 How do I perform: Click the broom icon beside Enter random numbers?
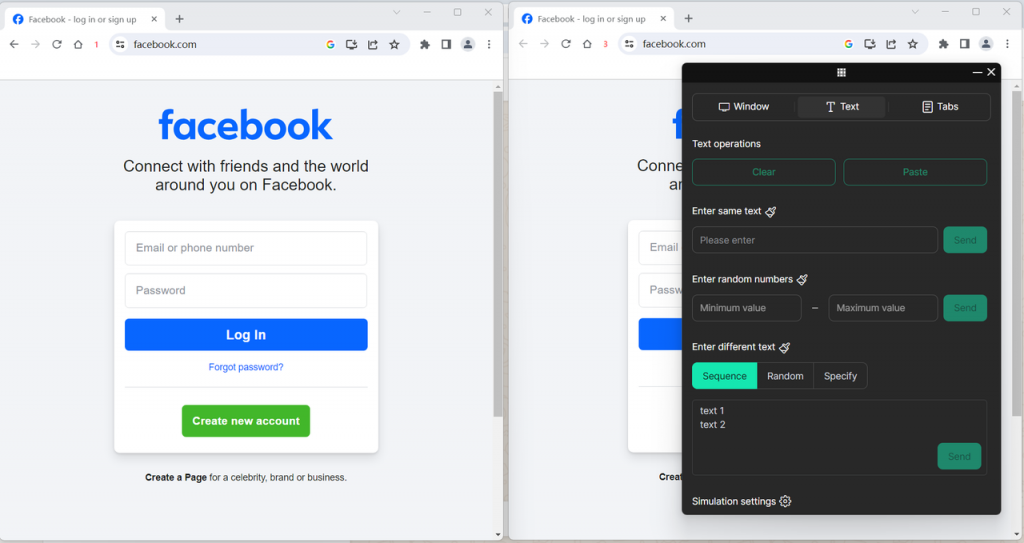click(x=802, y=280)
